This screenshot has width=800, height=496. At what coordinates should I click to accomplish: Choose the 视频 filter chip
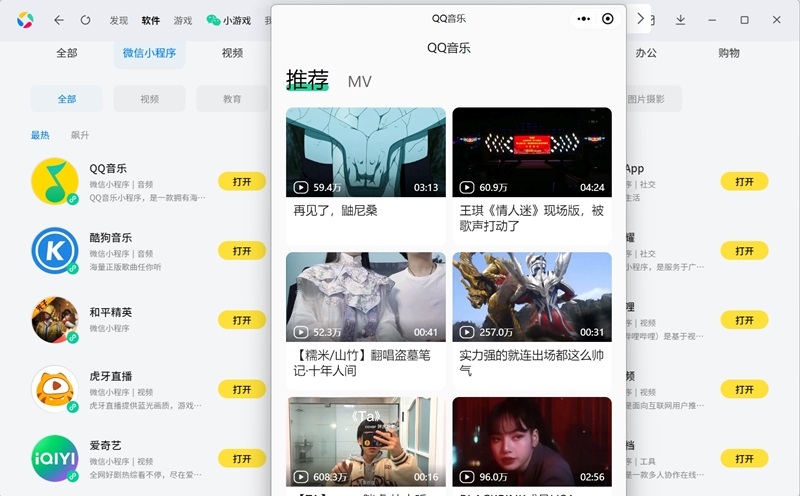(x=149, y=98)
